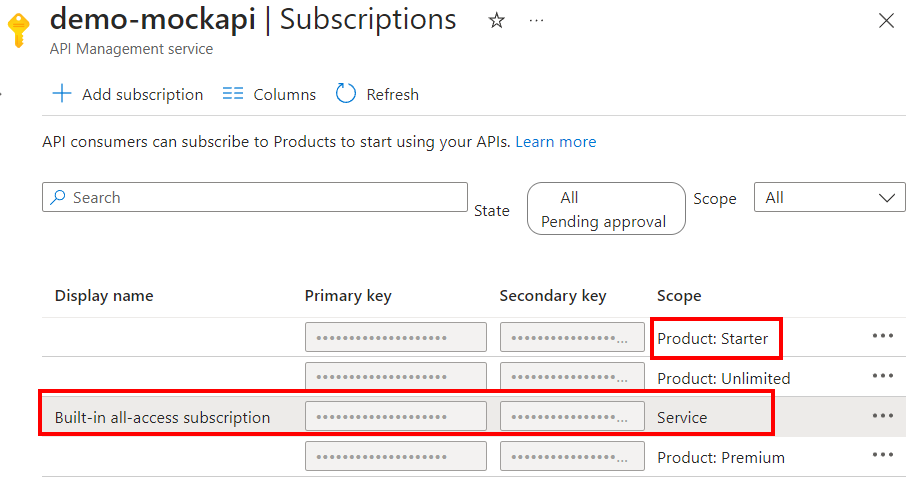
Task: Open more options for Built-in all-access subscription
Action: 882,416
